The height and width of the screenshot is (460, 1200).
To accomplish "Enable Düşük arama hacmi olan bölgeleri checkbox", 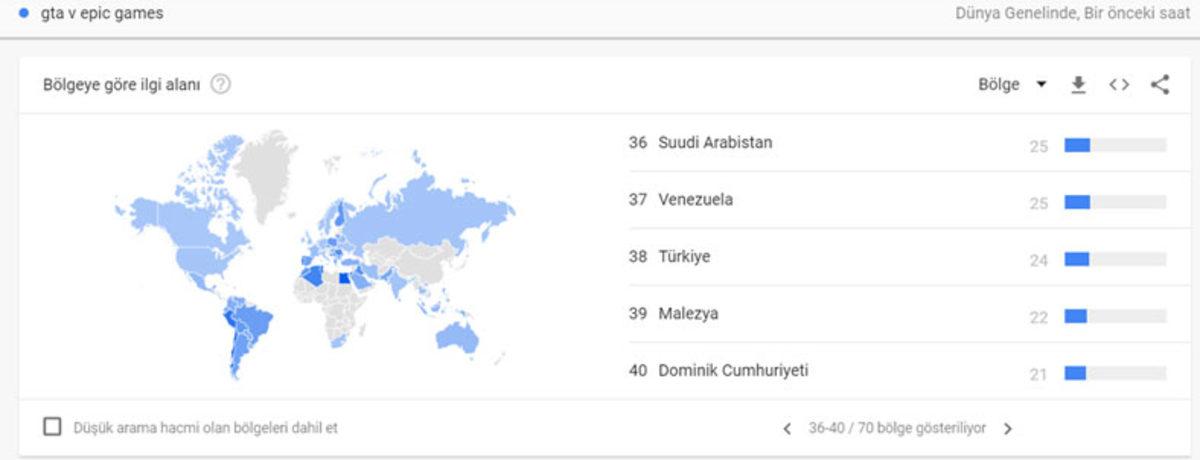I will (x=53, y=427).
